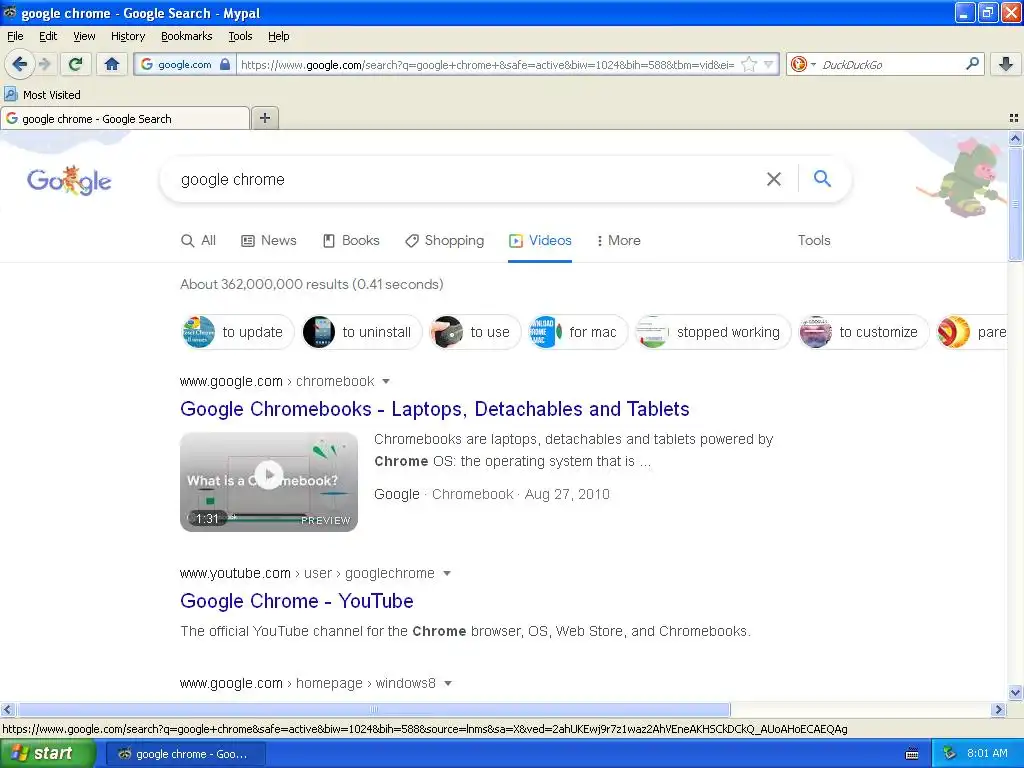The width and height of the screenshot is (1024, 768).
Task: Click the browser Forward arrow button
Action: [45, 64]
